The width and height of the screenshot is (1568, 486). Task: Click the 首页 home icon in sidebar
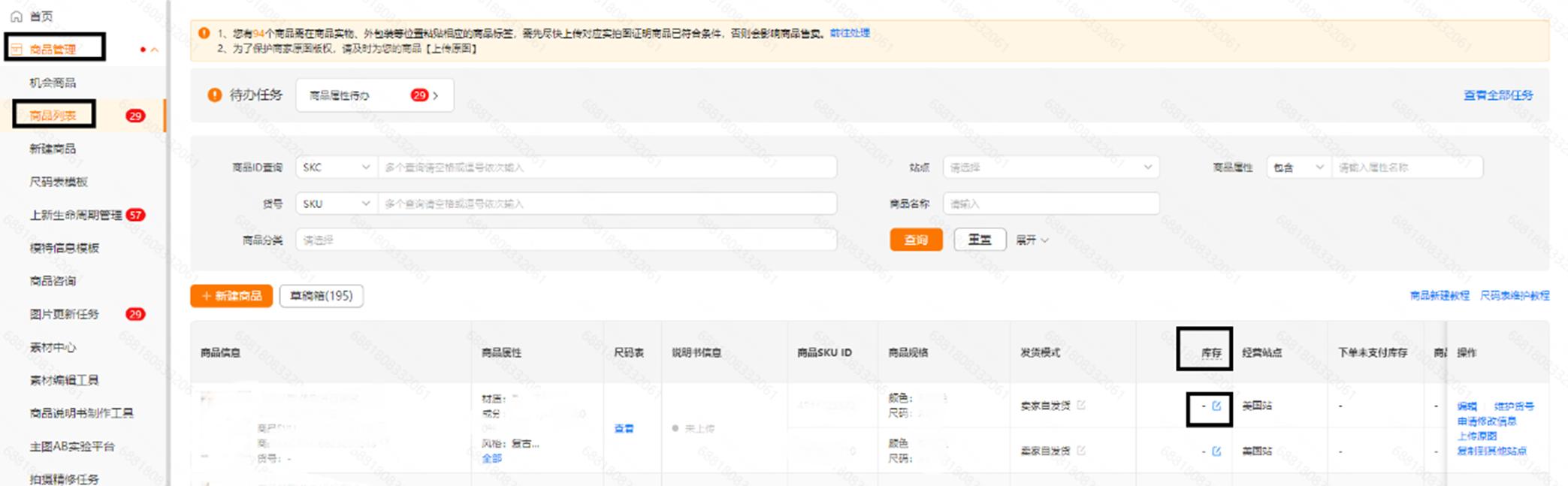(16, 16)
